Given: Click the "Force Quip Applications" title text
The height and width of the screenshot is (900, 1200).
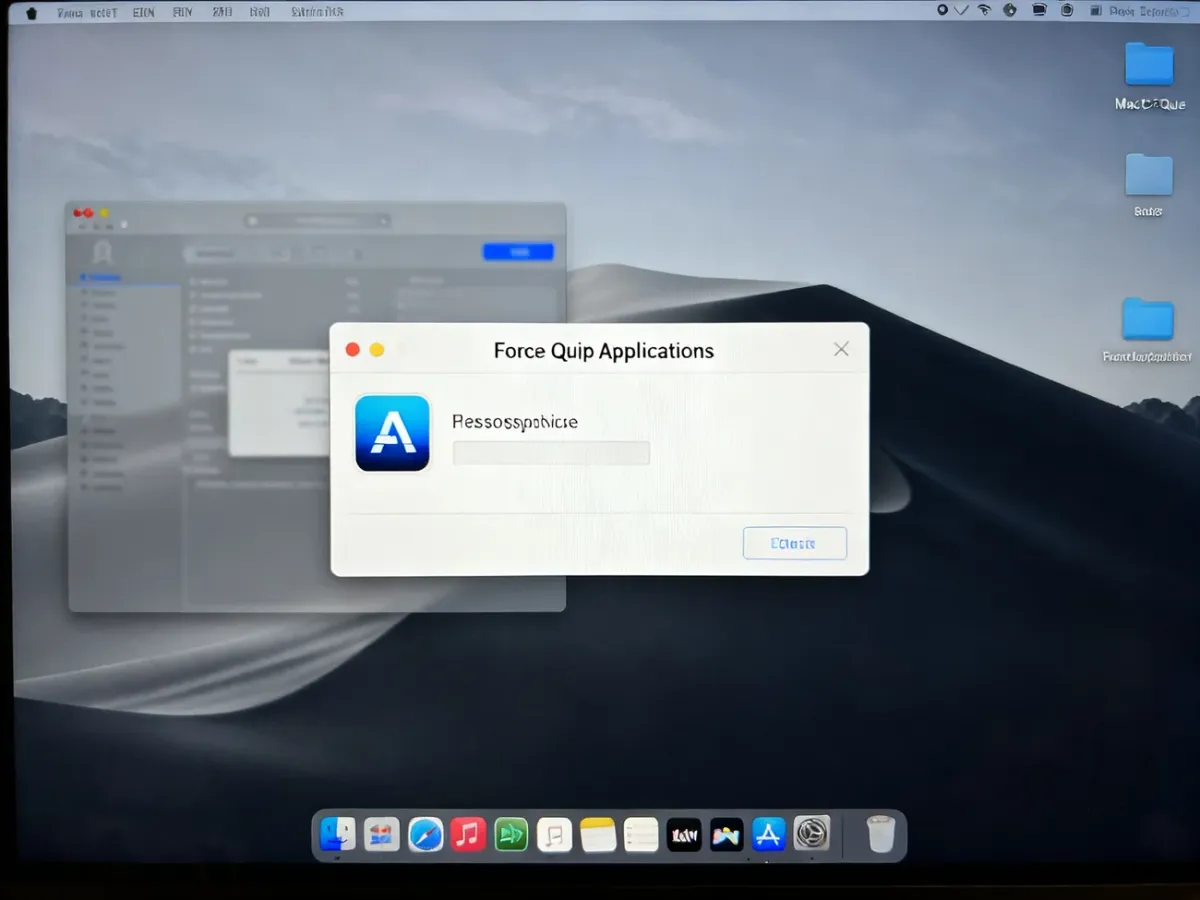Looking at the screenshot, I should 604,351.
